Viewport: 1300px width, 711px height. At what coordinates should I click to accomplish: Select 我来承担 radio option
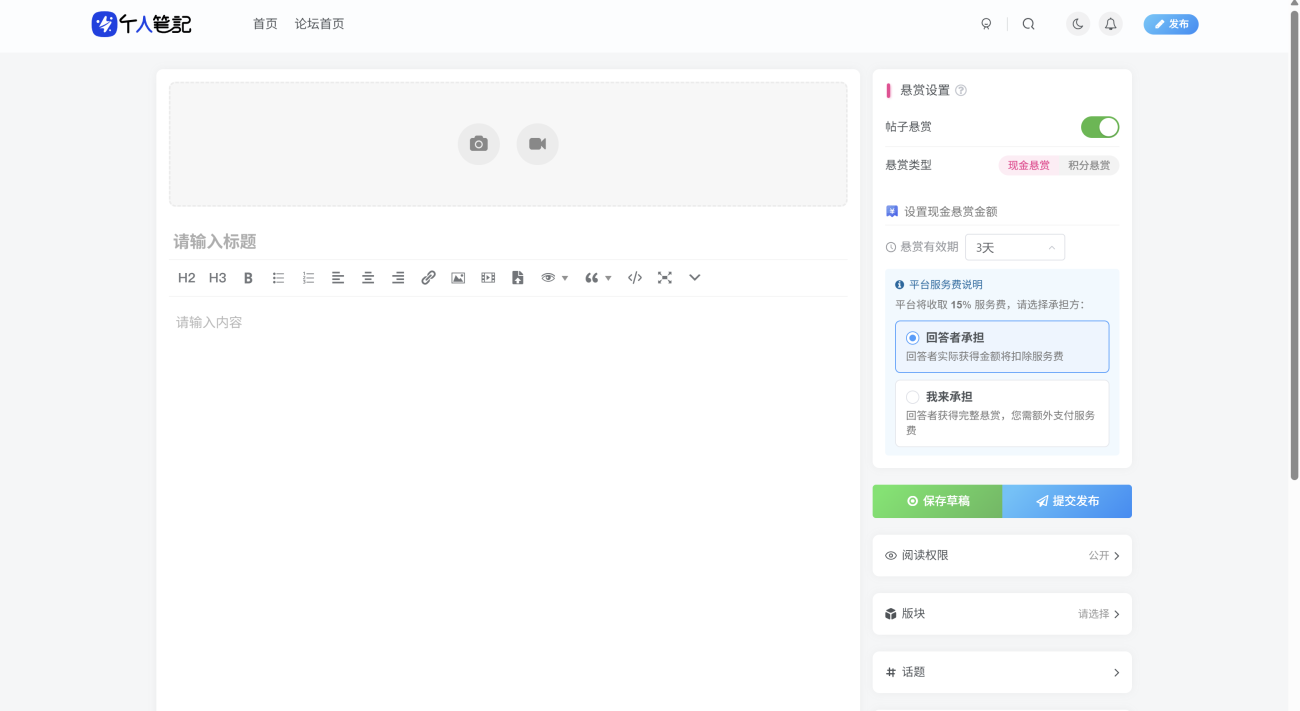point(912,397)
